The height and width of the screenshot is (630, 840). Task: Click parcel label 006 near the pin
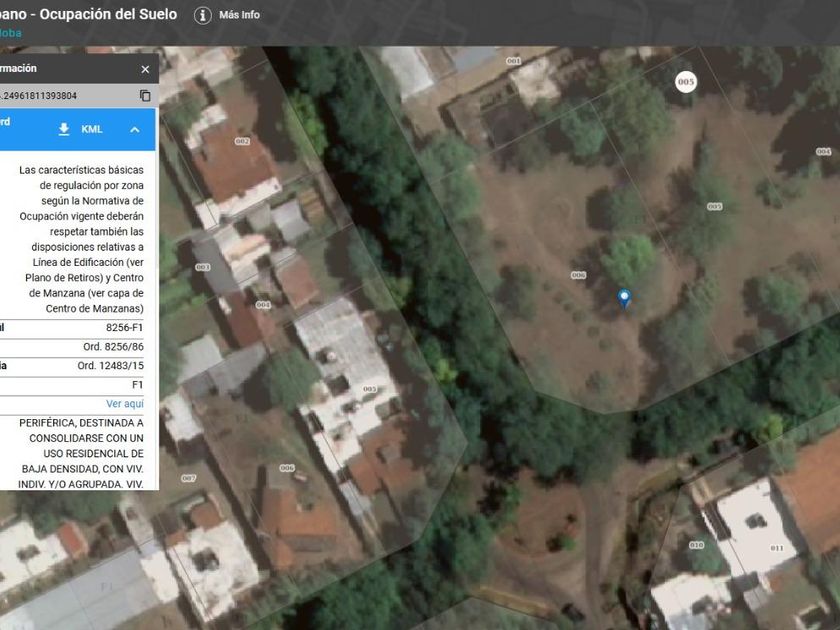click(579, 275)
